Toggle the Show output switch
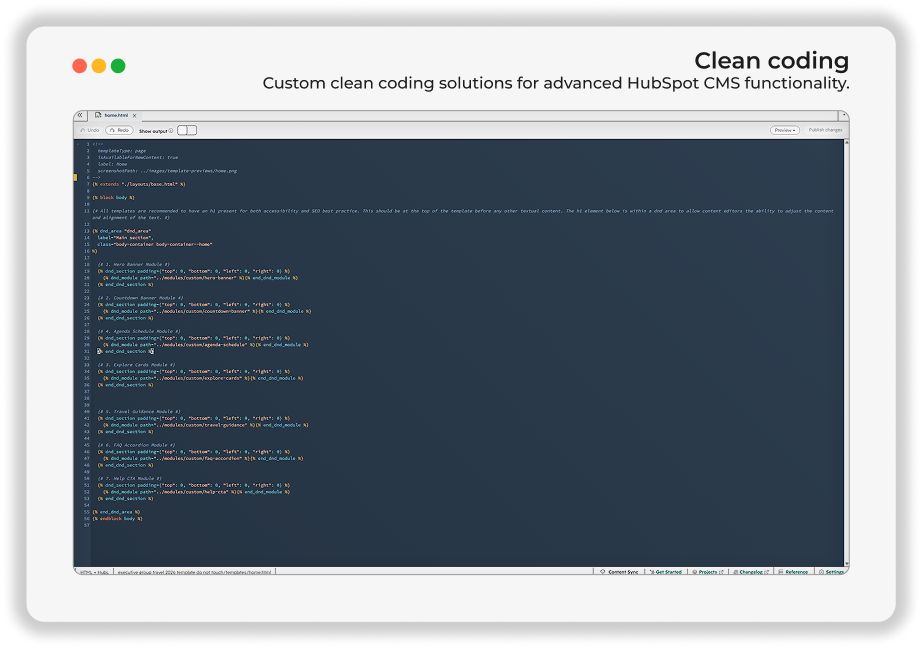Viewport: 923px width, 649px height. (x=187, y=130)
